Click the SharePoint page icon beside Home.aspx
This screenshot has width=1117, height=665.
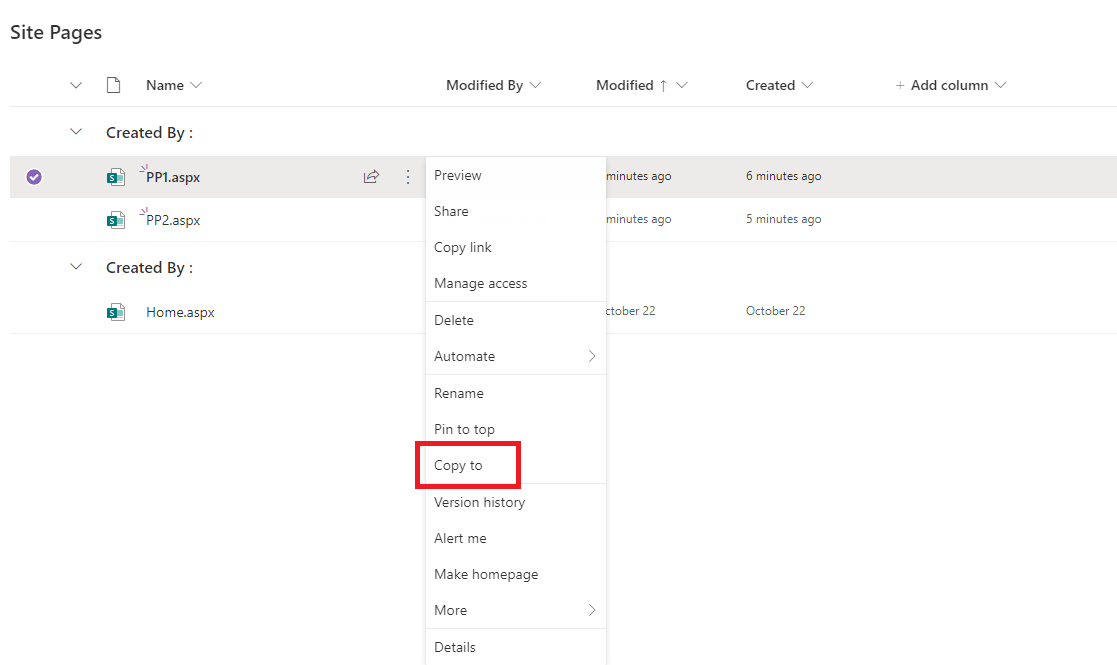click(115, 312)
